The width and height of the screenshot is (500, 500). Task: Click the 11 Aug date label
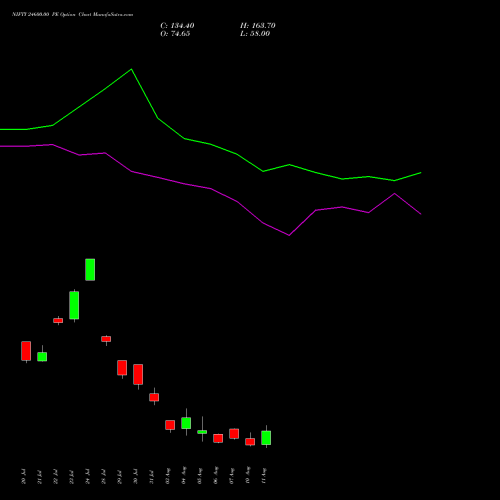(x=264, y=476)
